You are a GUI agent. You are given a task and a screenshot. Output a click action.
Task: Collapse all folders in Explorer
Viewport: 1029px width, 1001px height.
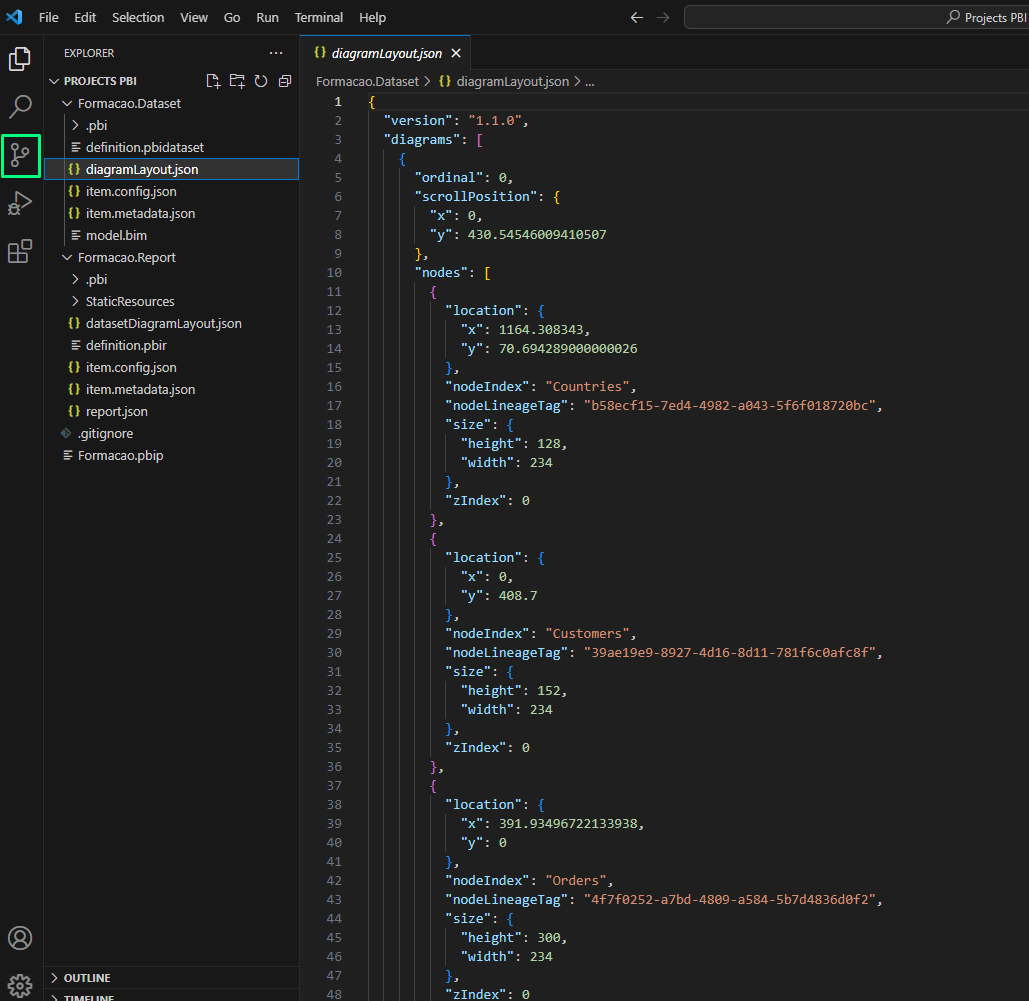click(x=284, y=81)
